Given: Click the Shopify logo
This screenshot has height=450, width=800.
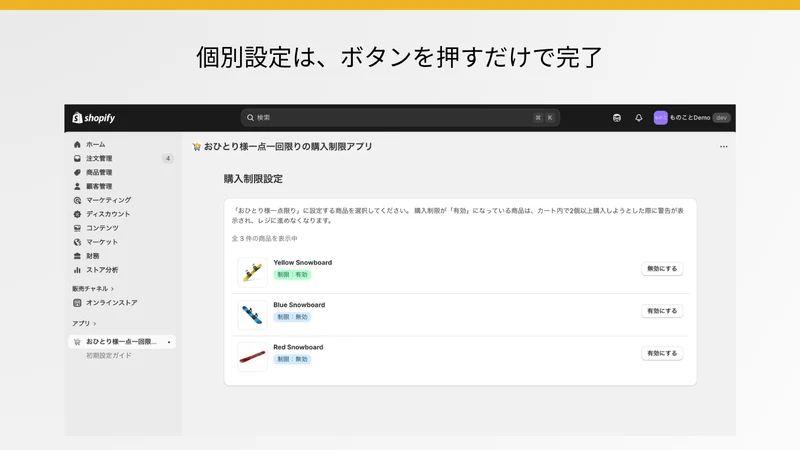Looking at the screenshot, I should 94,118.
